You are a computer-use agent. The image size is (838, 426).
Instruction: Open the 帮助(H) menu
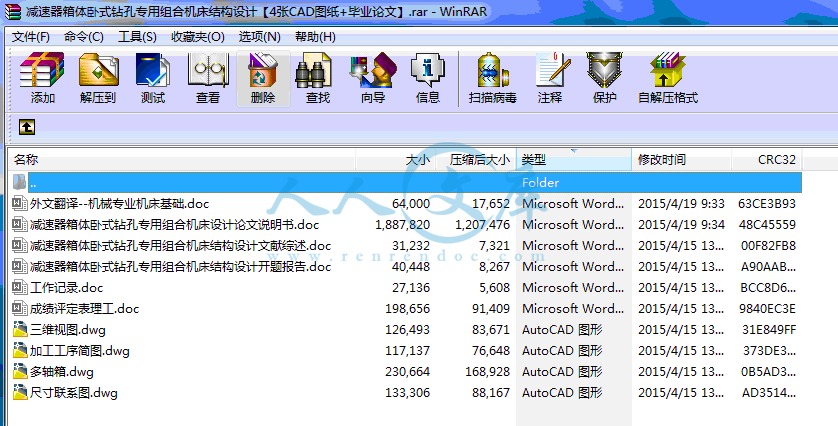(x=315, y=36)
